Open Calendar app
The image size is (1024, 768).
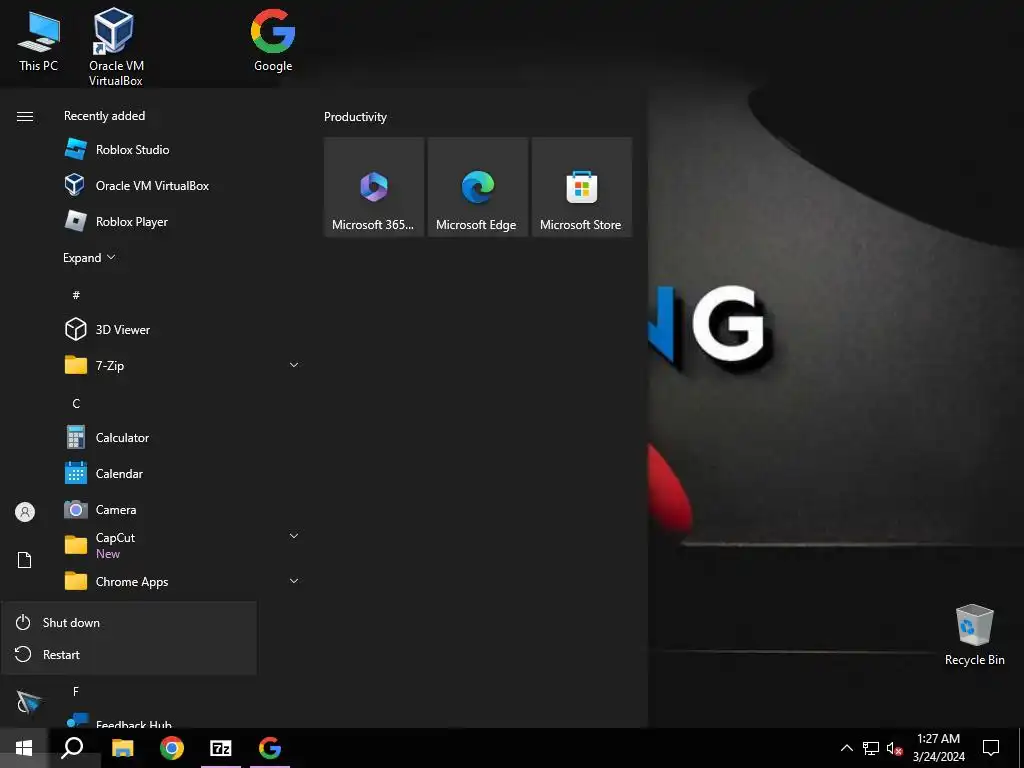pos(181,473)
